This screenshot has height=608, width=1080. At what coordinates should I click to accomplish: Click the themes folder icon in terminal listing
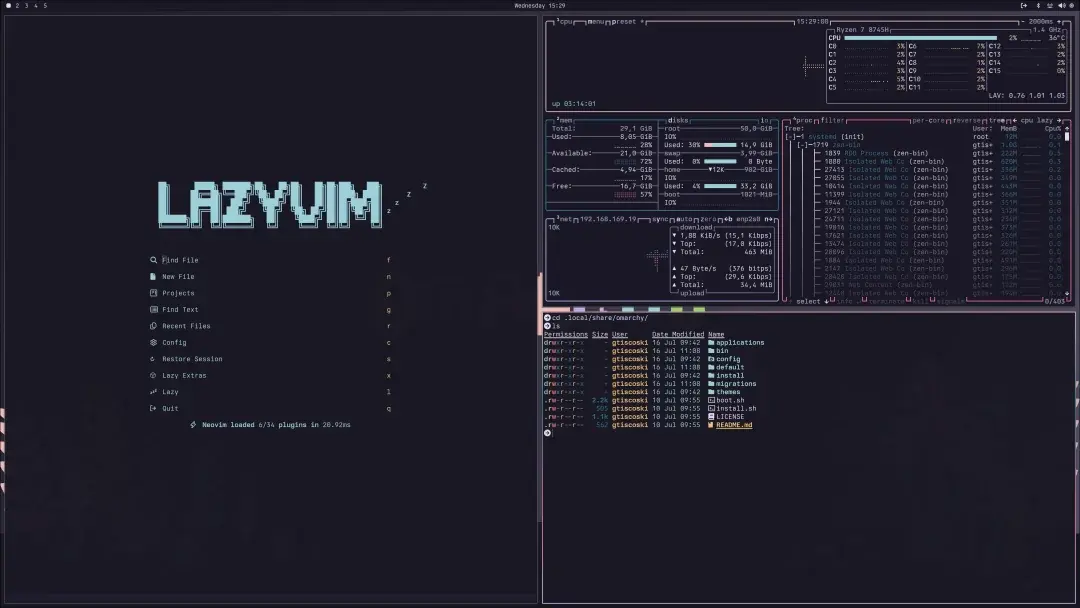(x=711, y=392)
